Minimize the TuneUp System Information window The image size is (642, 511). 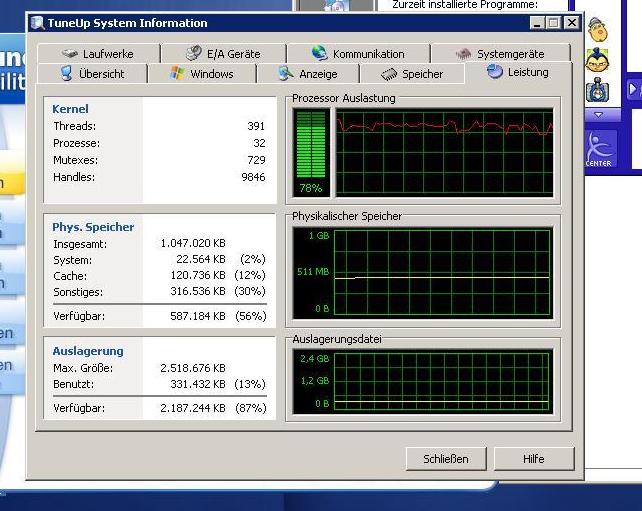click(537, 23)
